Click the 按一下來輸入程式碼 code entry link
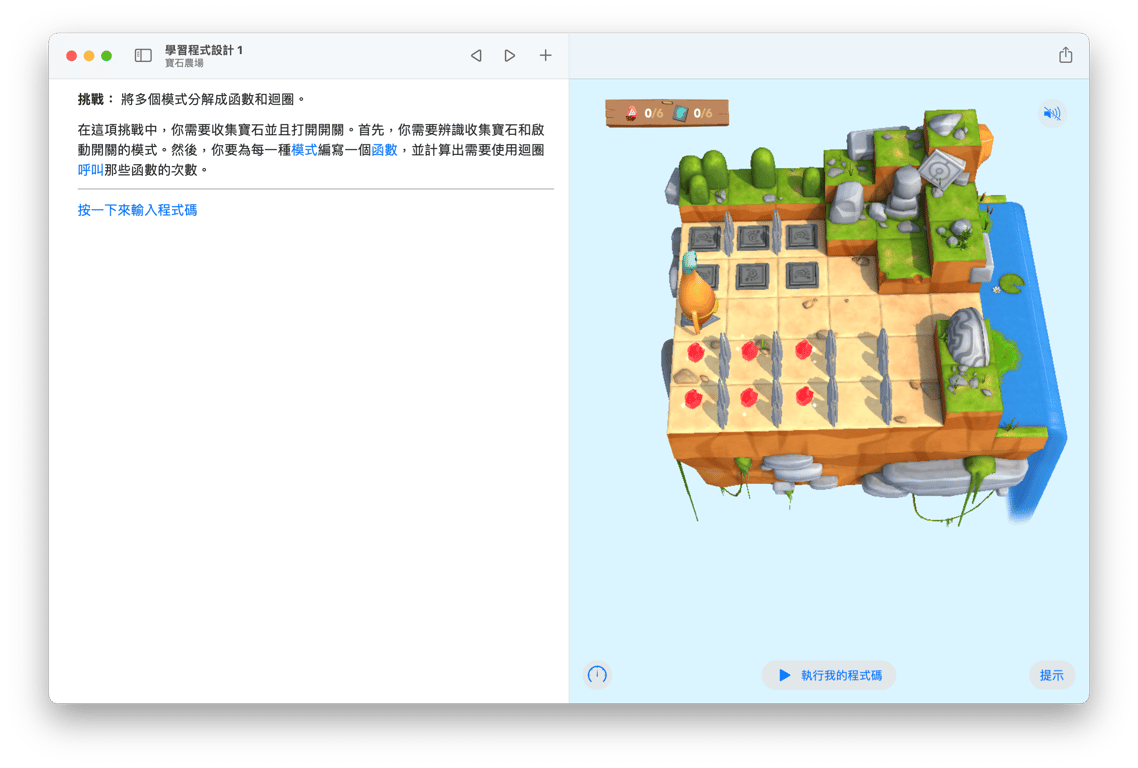Image resolution: width=1138 pixels, height=768 pixels. tap(137, 210)
